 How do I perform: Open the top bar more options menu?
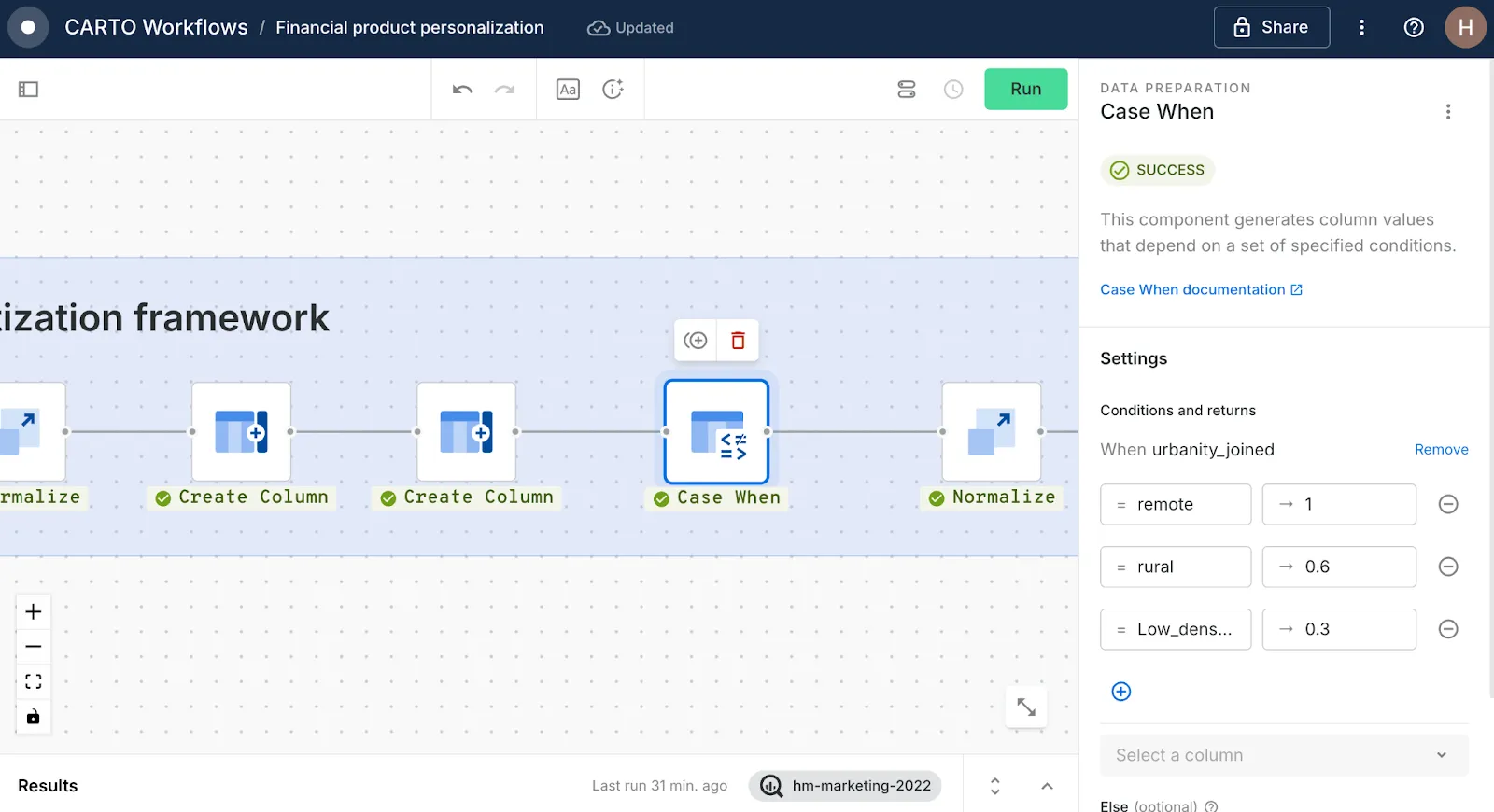[1361, 28]
